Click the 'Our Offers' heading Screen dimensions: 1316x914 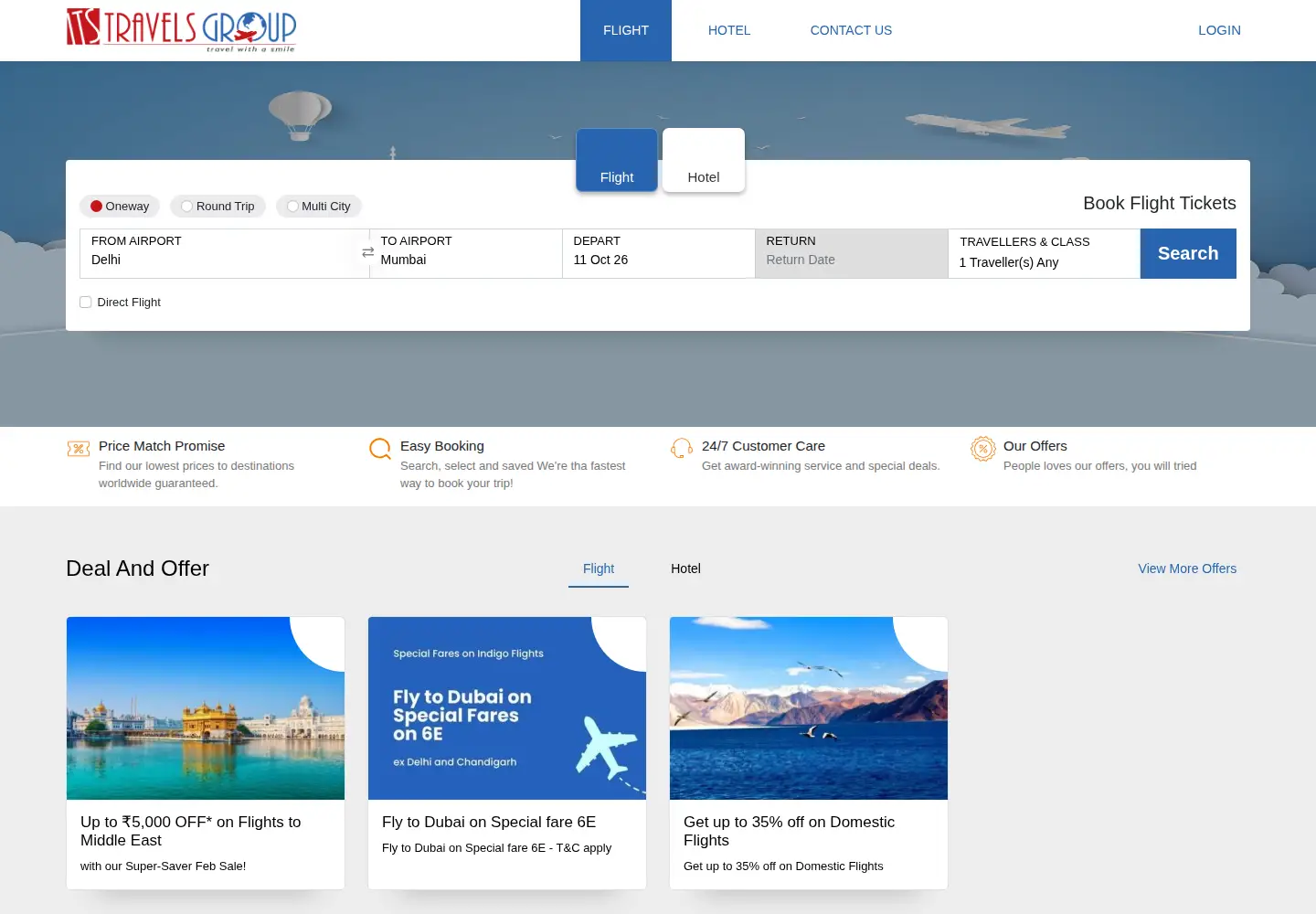click(1035, 446)
